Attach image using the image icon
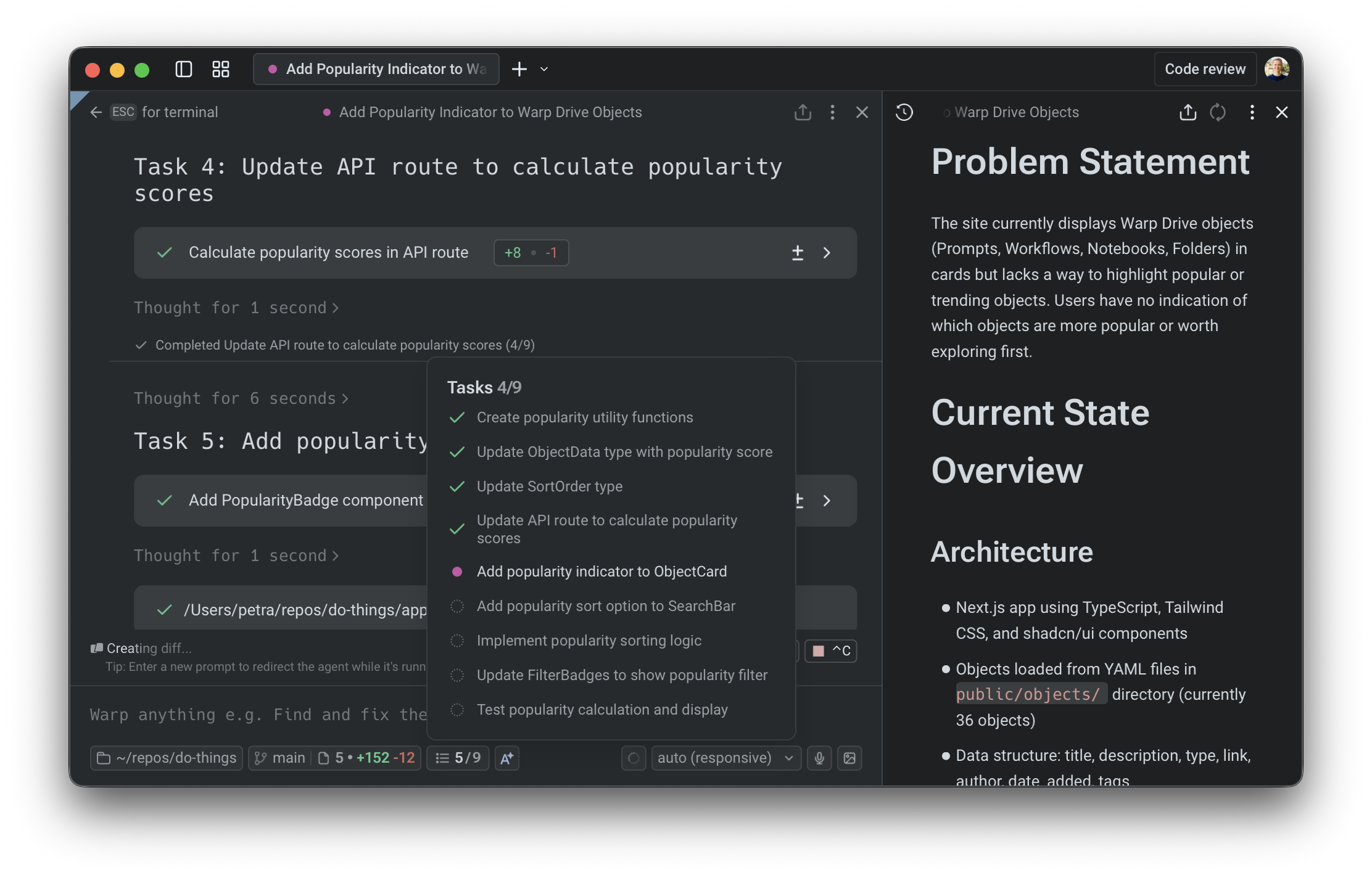The image size is (1372, 878). [x=849, y=758]
